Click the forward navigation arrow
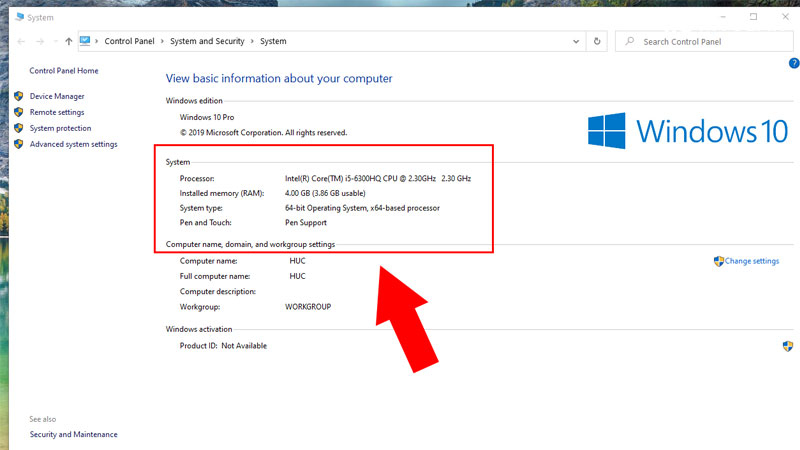 (39, 41)
